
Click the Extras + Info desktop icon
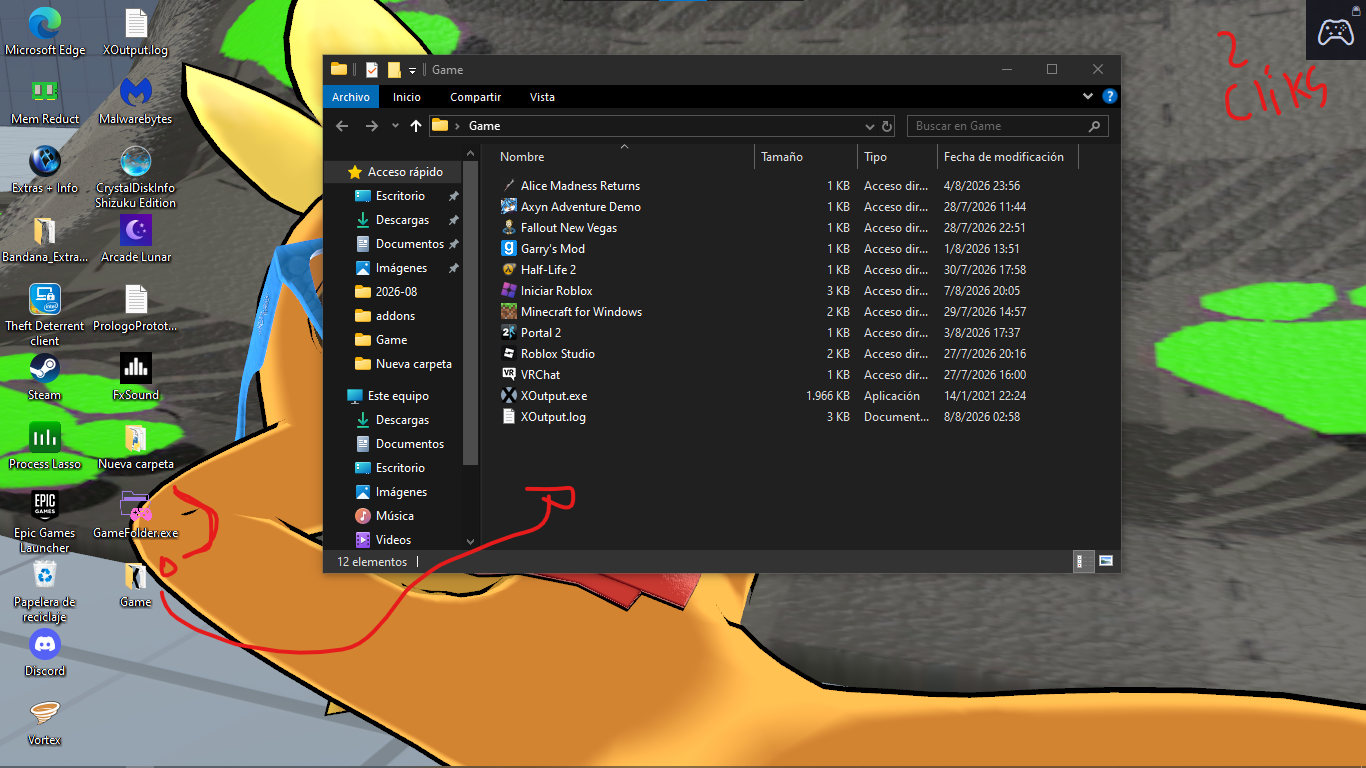pos(45,170)
